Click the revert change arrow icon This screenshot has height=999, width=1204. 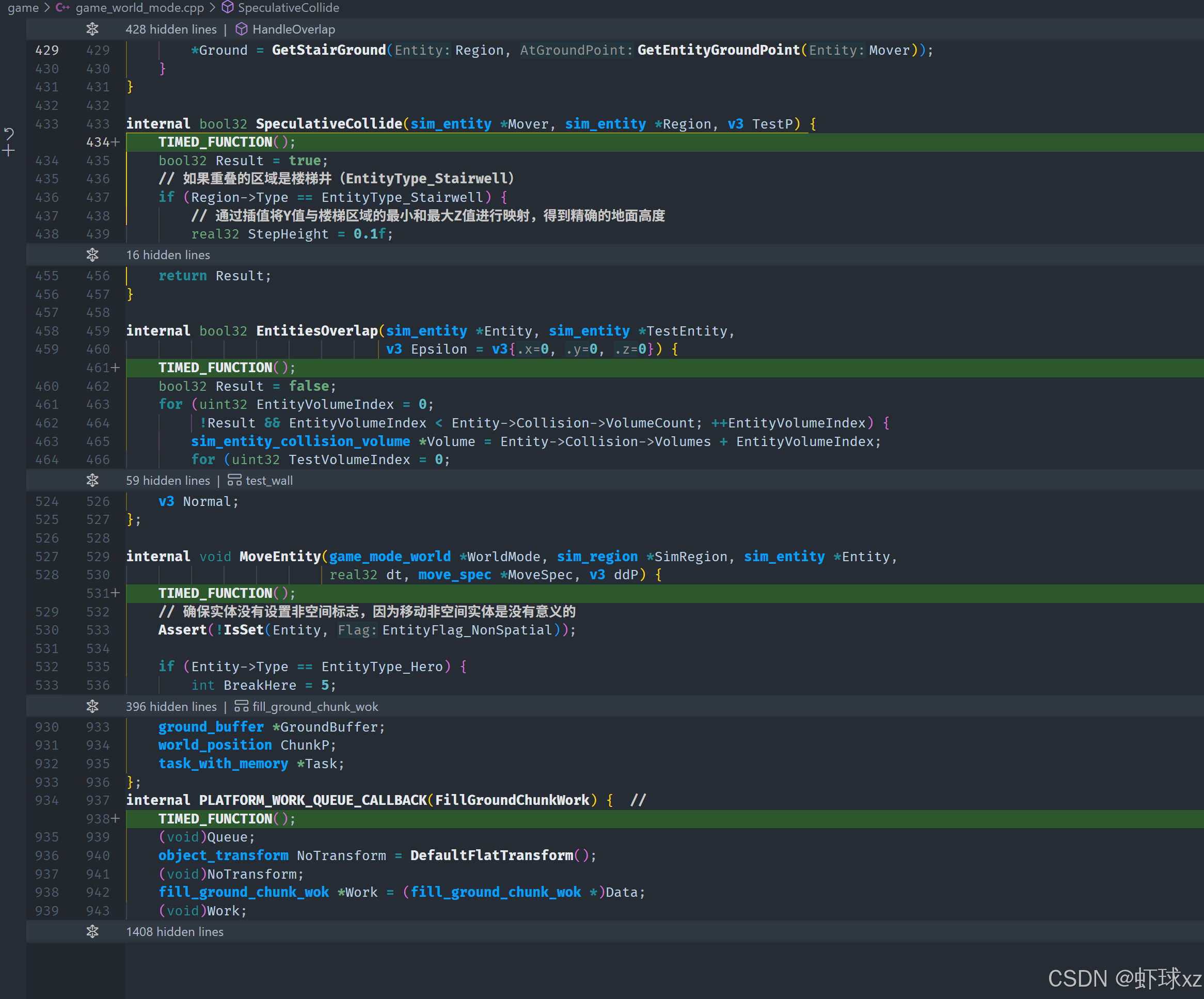(x=9, y=134)
